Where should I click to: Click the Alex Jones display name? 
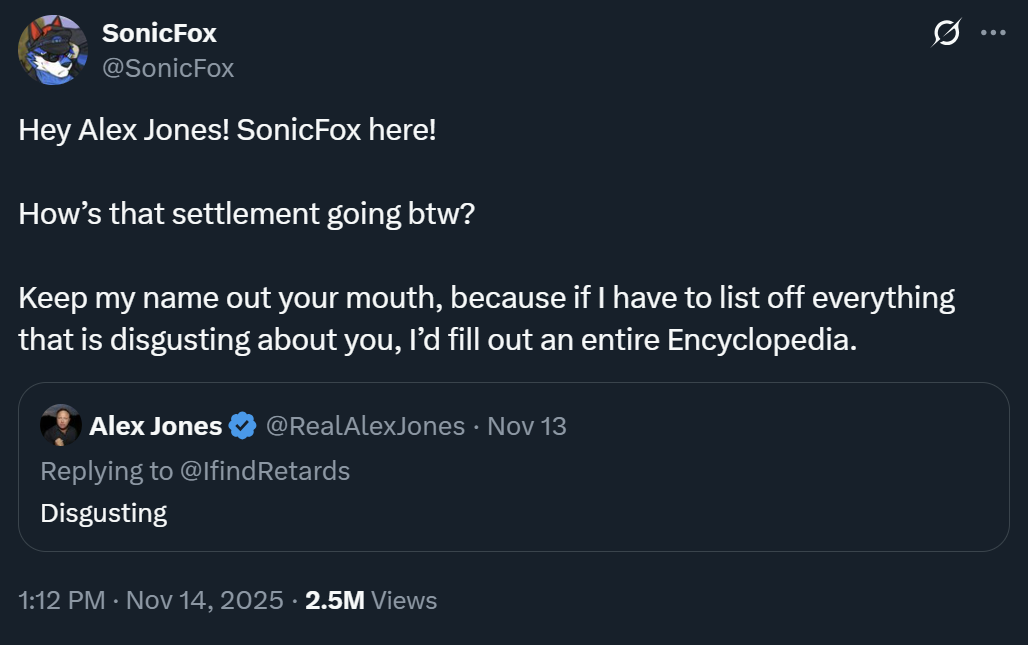point(156,426)
